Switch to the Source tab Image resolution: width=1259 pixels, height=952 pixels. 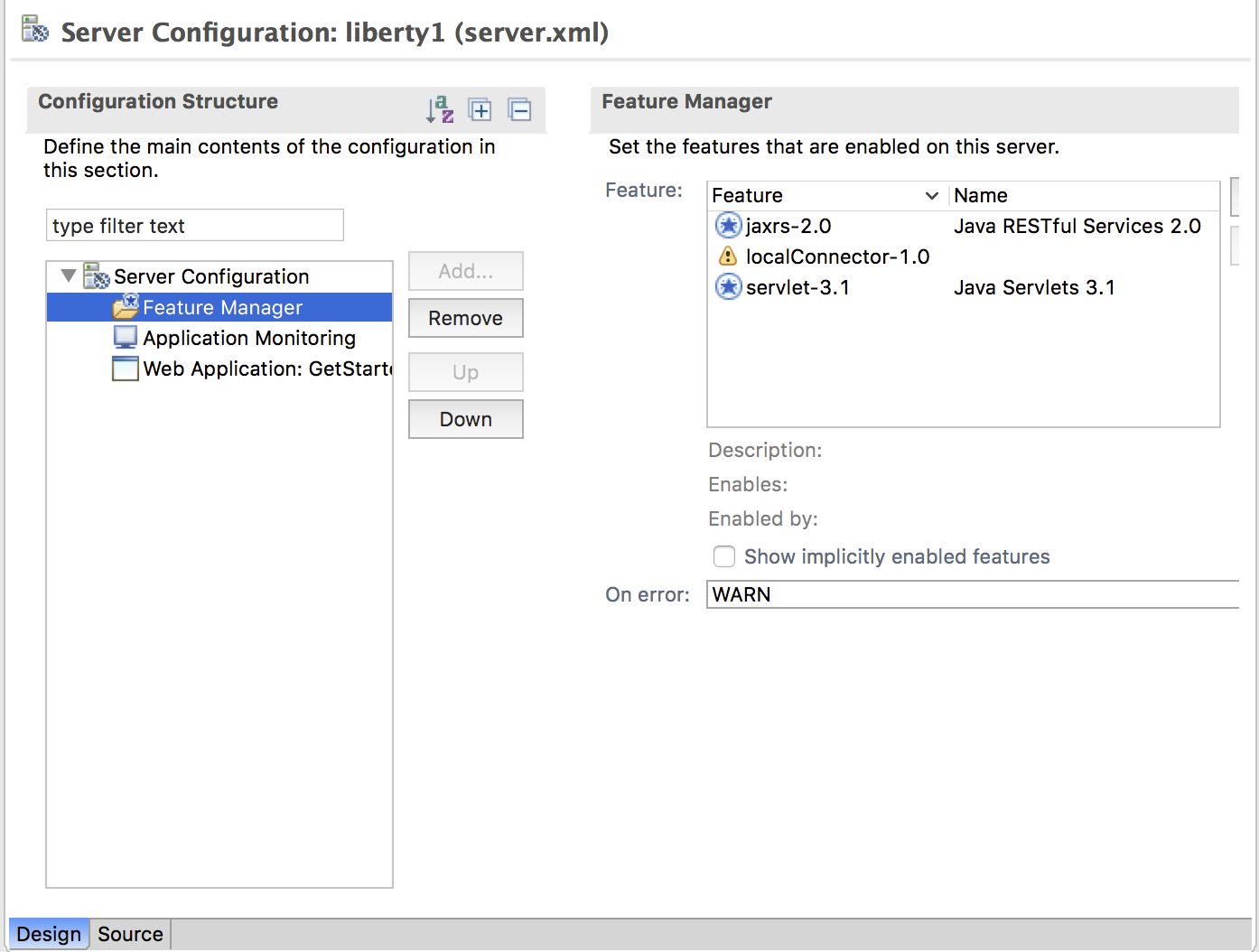[130, 934]
